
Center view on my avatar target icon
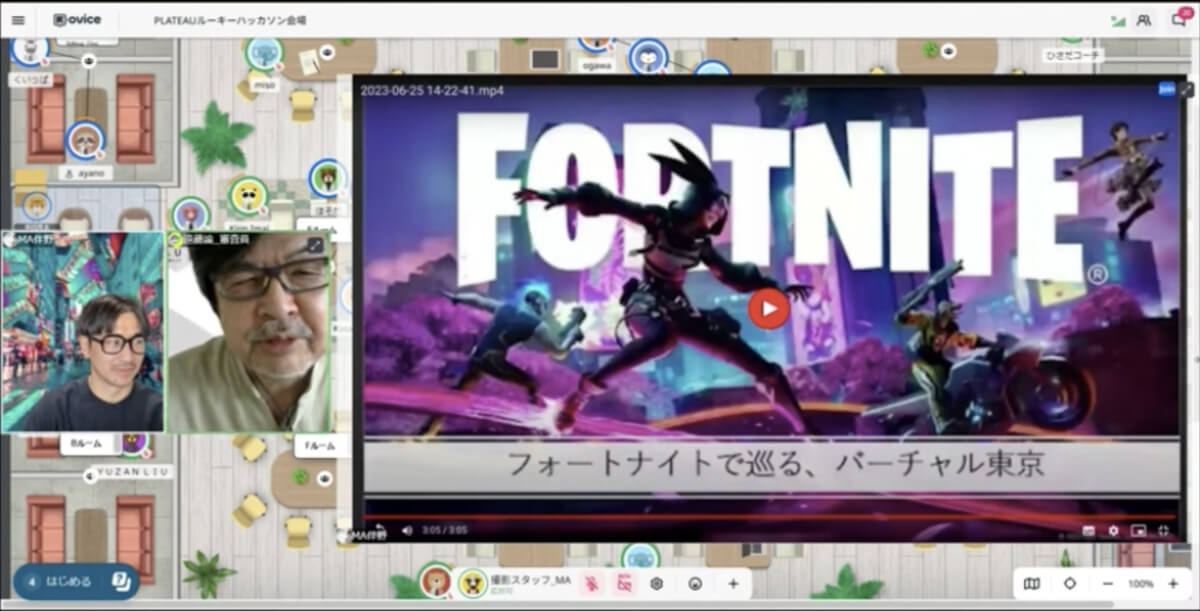pyautogui.click(x=1069, y=584)
